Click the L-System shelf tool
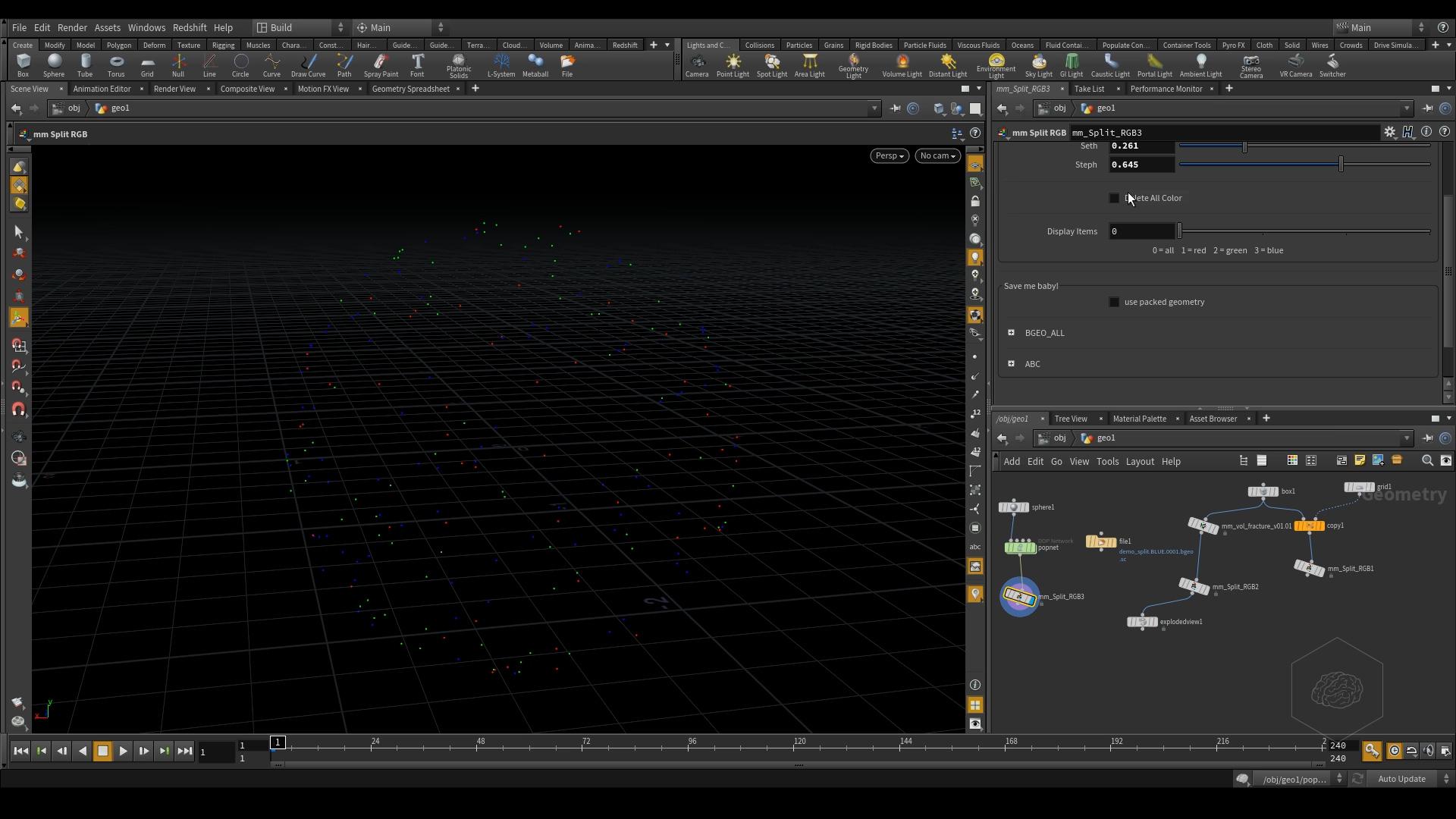Image resolution: width=1456 pixels, height=819 pixels. 500,65
